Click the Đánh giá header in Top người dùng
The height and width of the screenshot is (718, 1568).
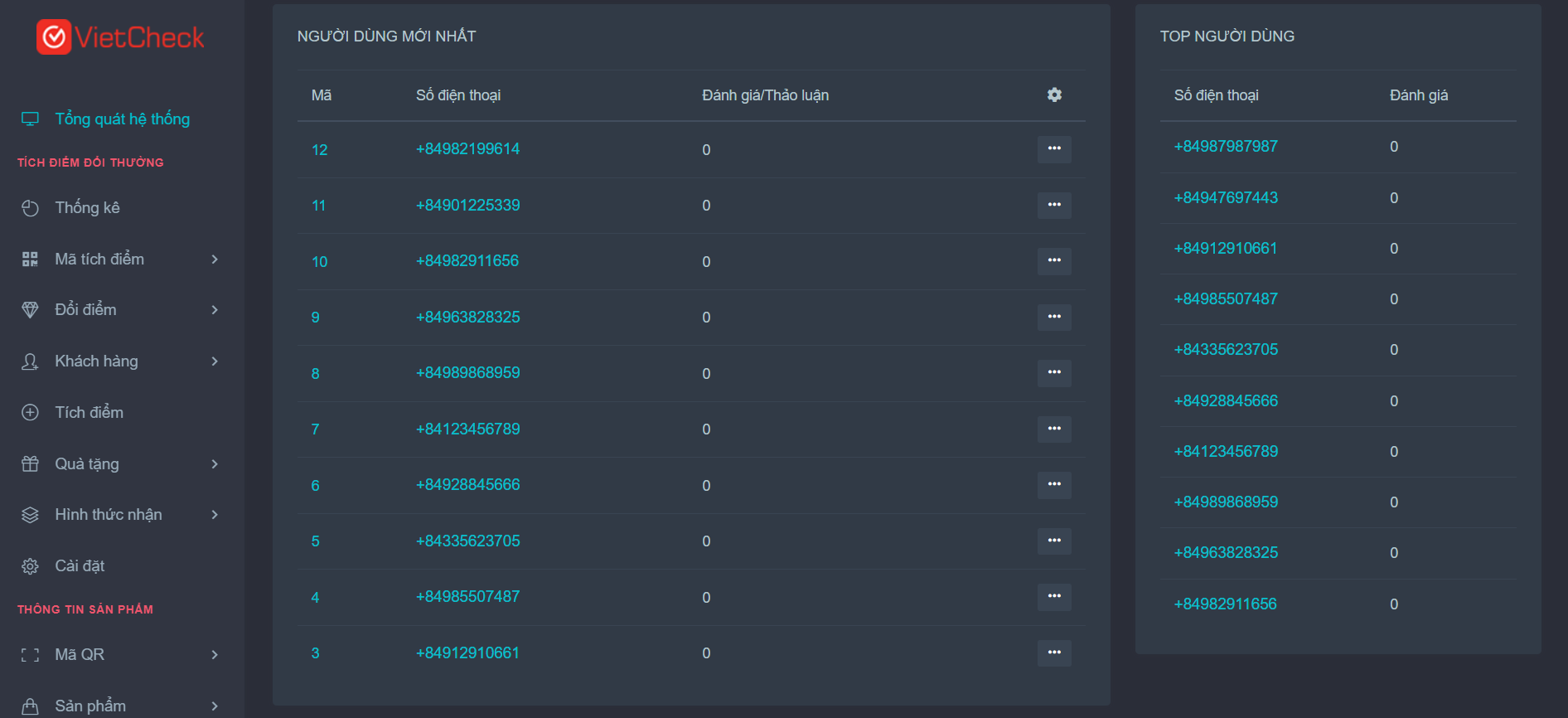(1419, 95)
